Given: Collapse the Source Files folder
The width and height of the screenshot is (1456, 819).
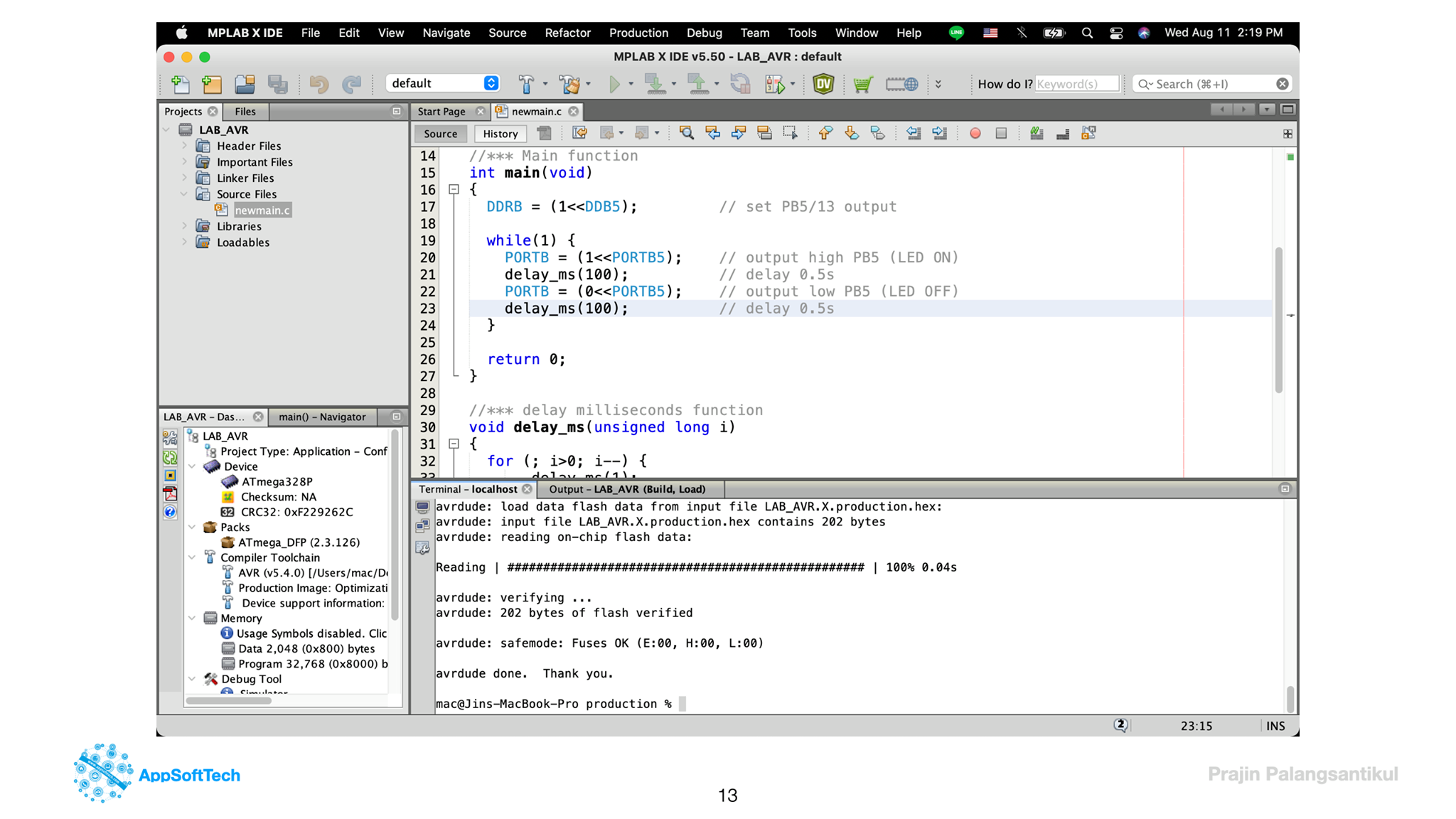Looking at the screenshot, I should (x=184, y=193).
